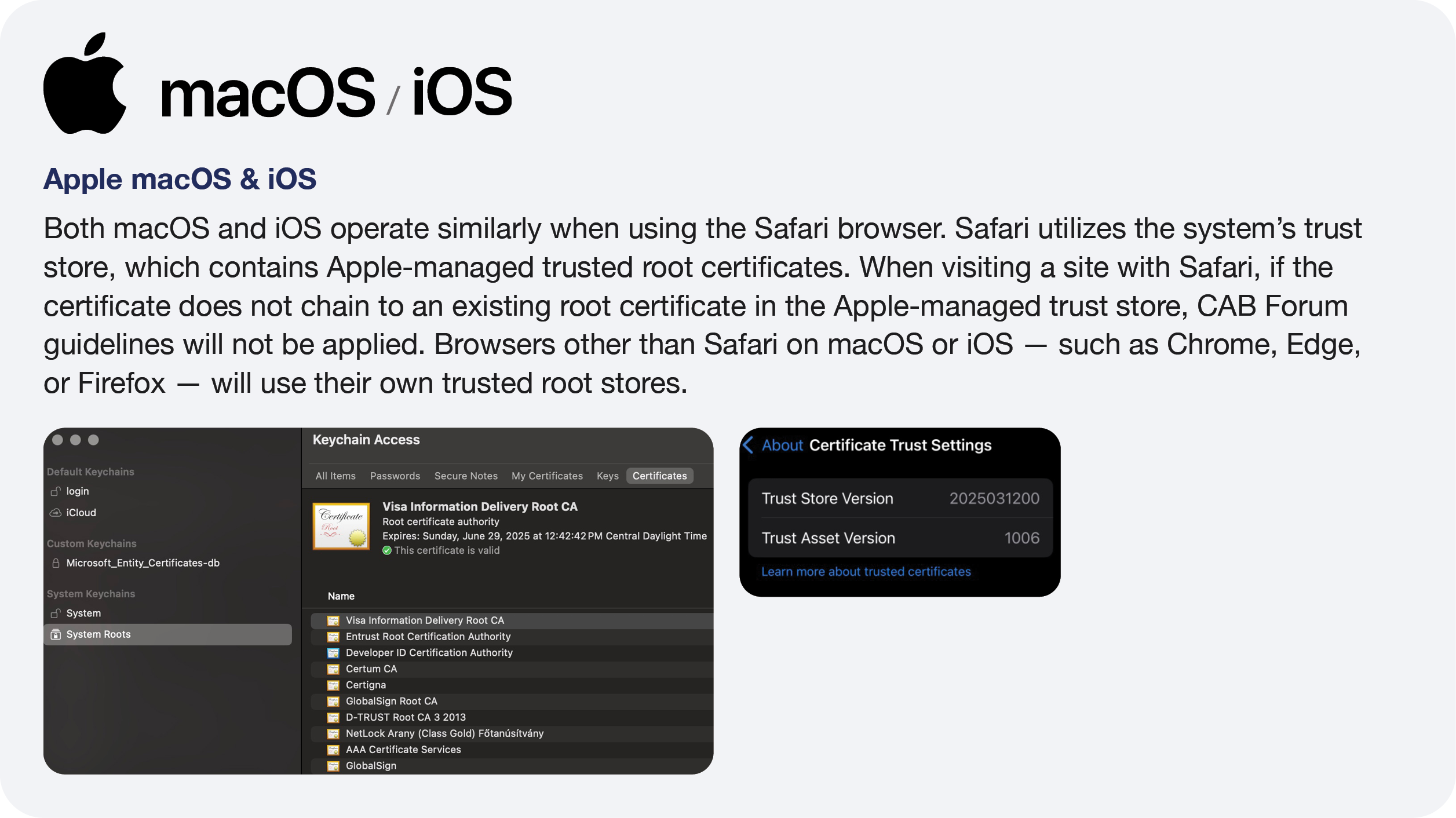Click the certificate icon for Certum CA
Screen dimensions: 1456x818
[333, 669]
